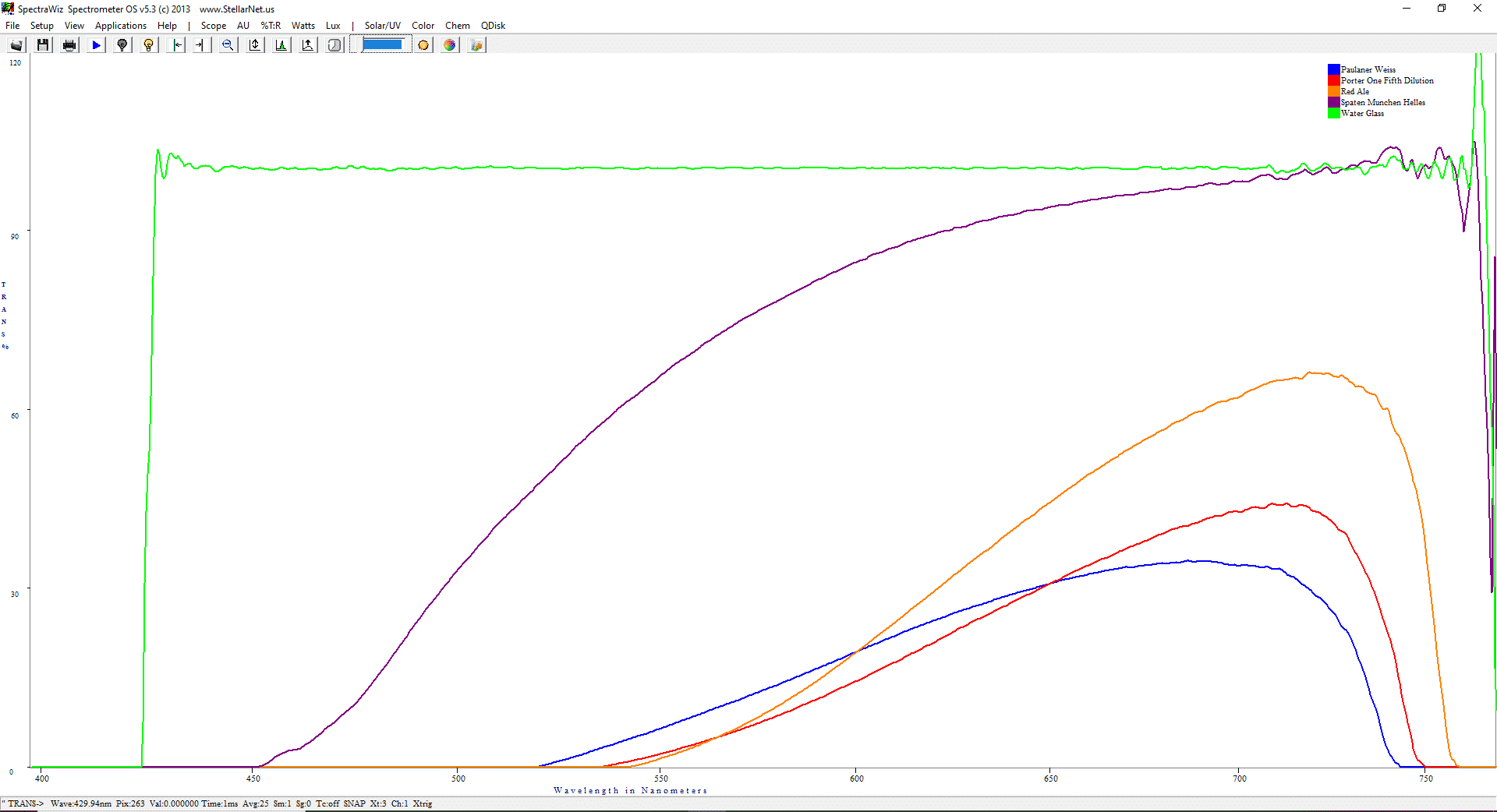
Task: Click the Spaten Munchen Helles label
Action: click(1383, 102)
